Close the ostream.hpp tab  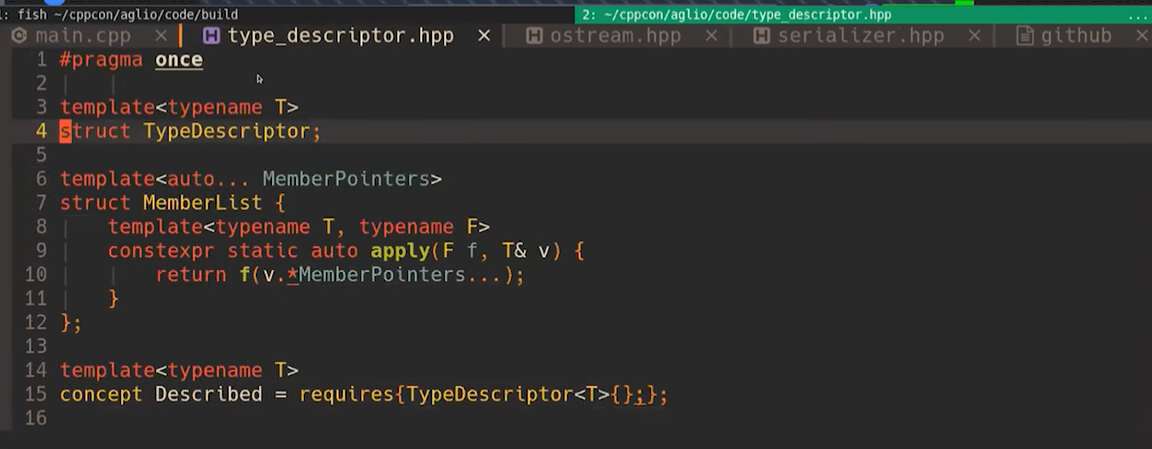(x=711, y=36)
